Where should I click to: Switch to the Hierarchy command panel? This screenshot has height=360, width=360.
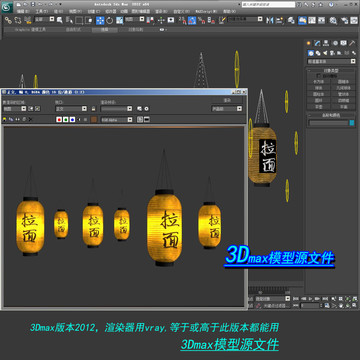[x=326, y=43]
